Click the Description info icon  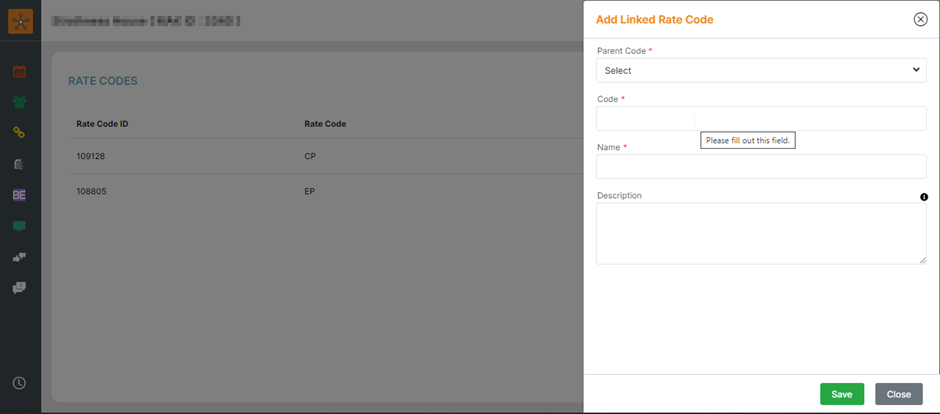pos(923,197)
